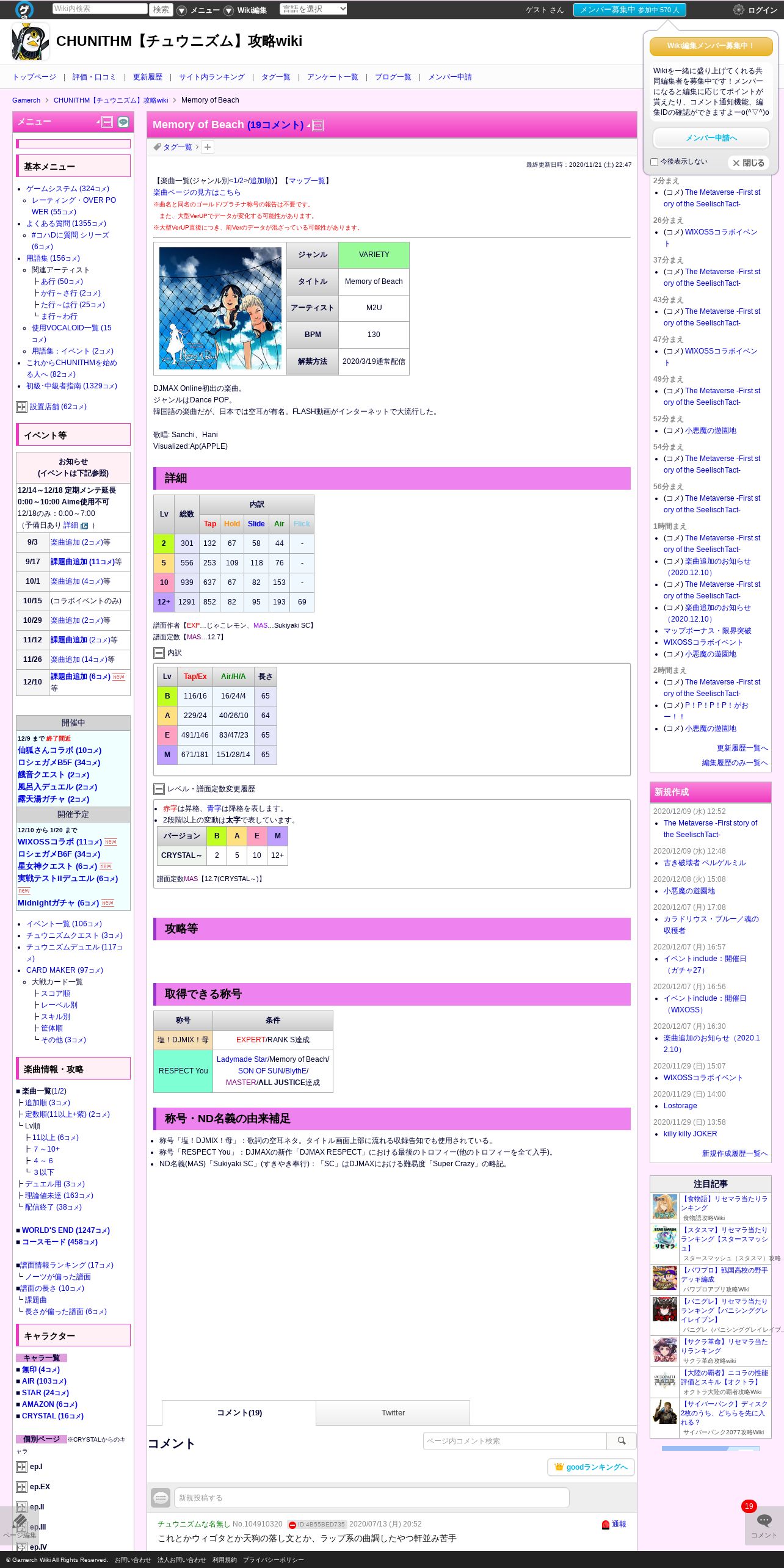Open the サイバーパンク featured article thumbnail

[664, 1412]
